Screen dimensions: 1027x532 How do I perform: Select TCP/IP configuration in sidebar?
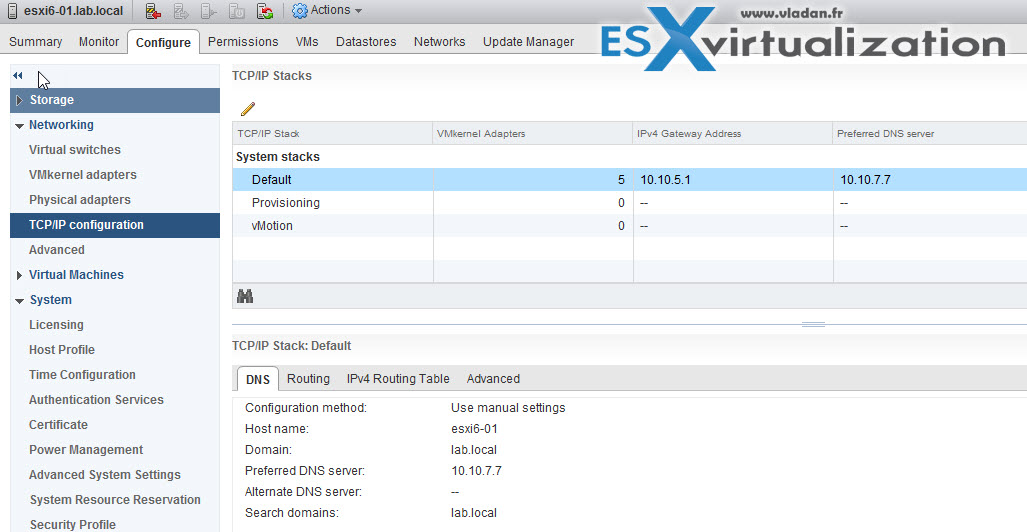[115, 225]
